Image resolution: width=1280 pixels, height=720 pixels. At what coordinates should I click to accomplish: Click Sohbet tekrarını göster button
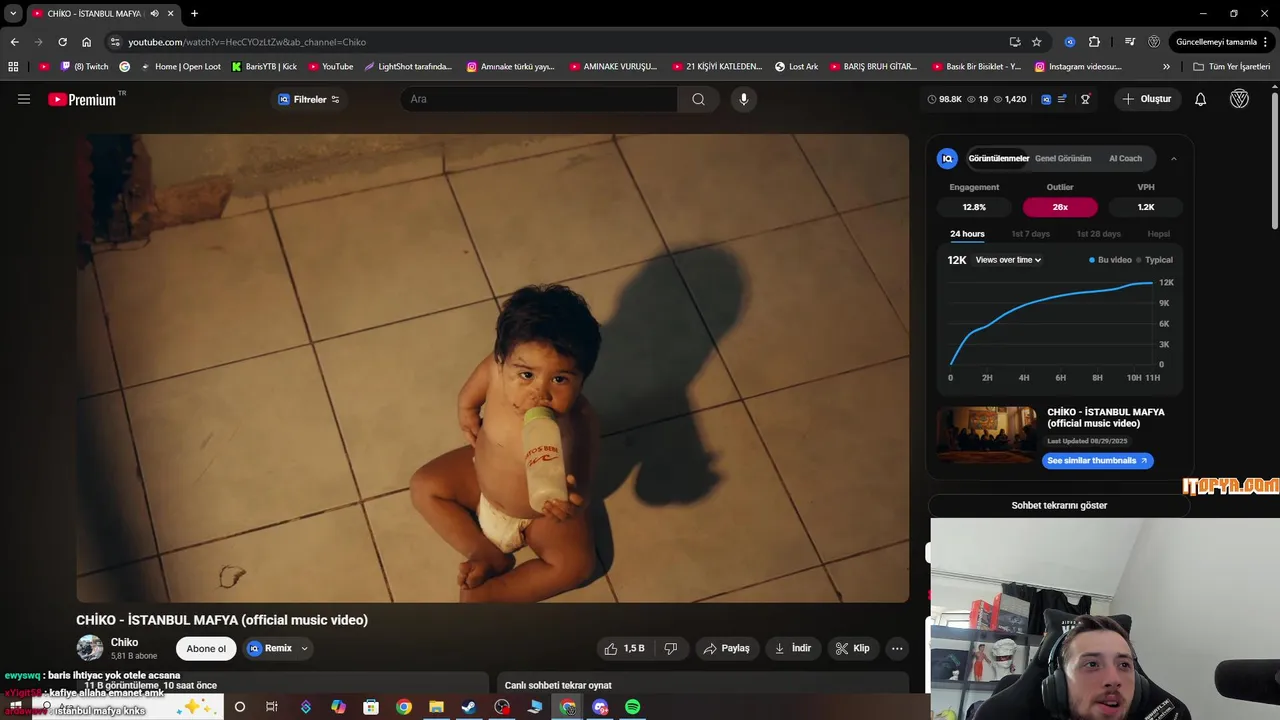click(1059, 505)
